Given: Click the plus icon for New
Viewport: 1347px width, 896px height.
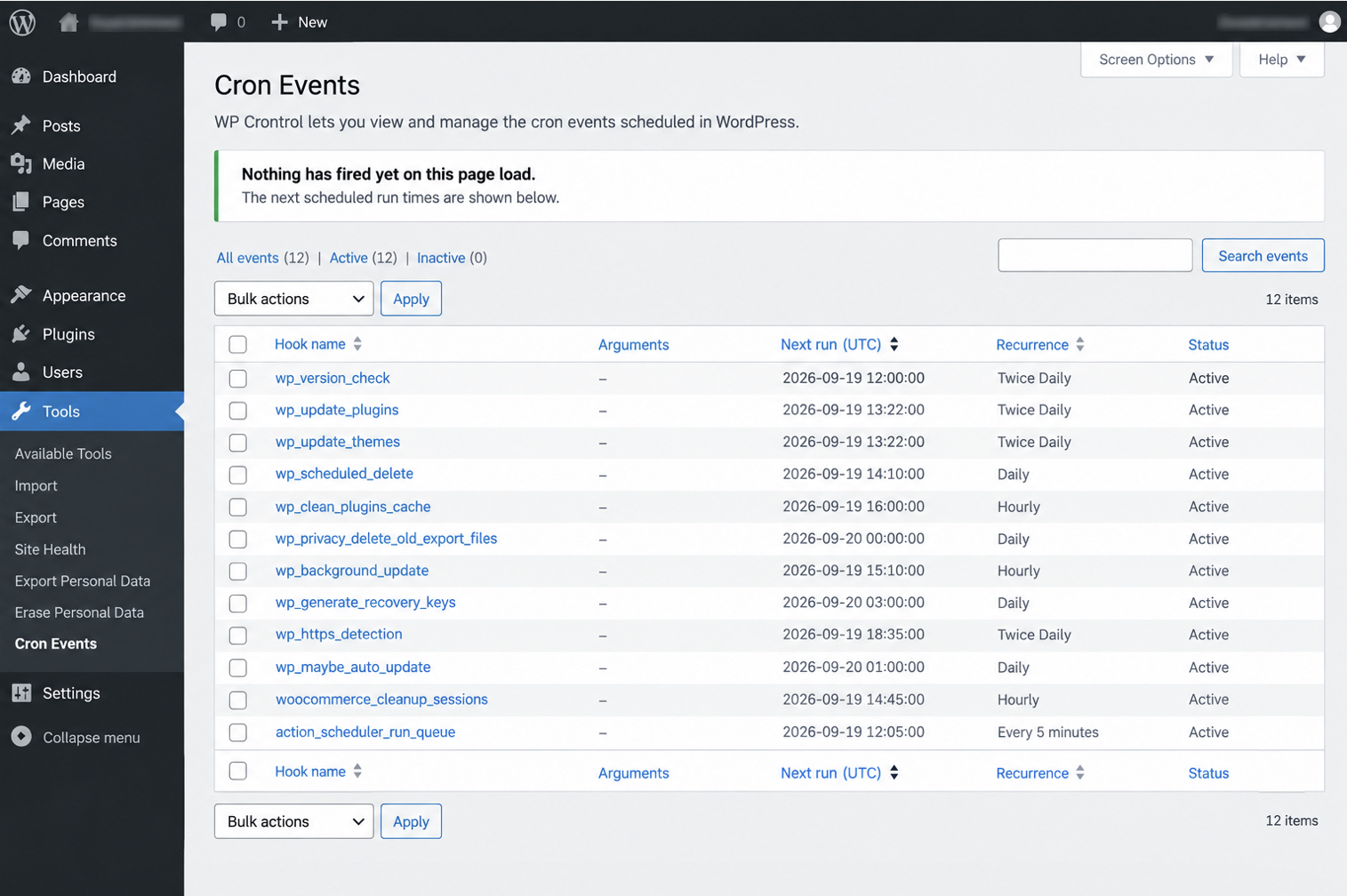Looking at the screenshot, I should (x=279, y=22).
